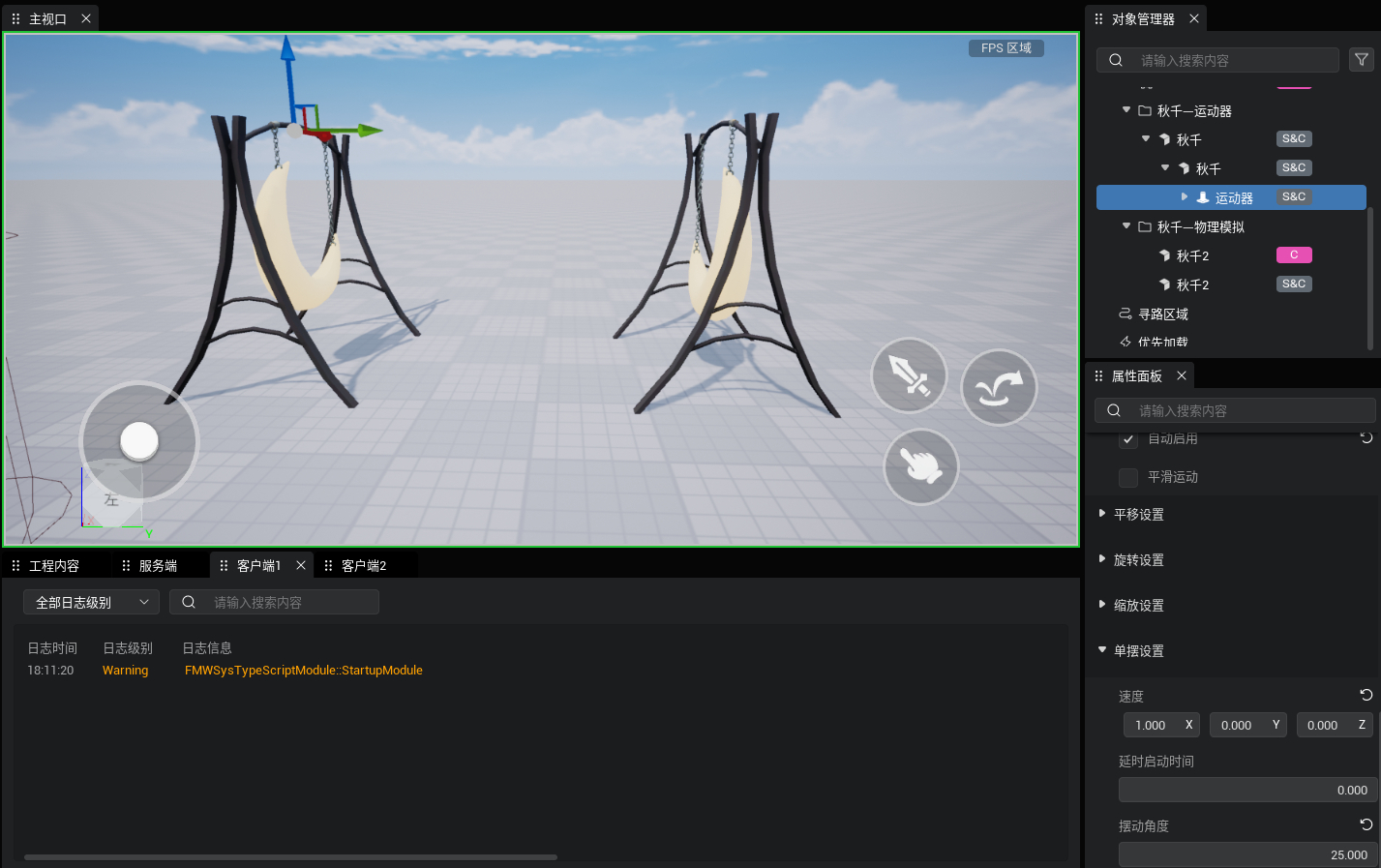Select the 属性面板 tab
This screenshot has width=1381, height=868.
tap(1137, 375)
